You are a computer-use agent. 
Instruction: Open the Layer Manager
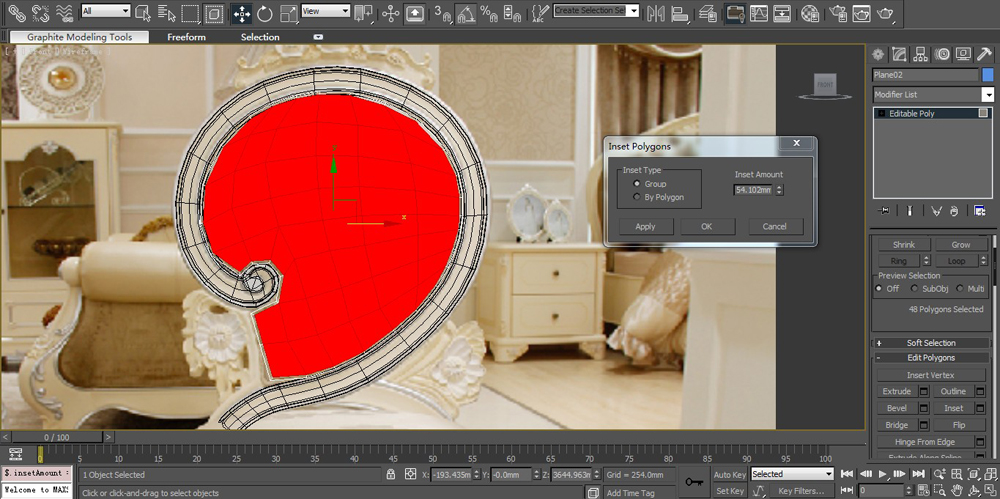pyautogui.click(x=706, y=12)
